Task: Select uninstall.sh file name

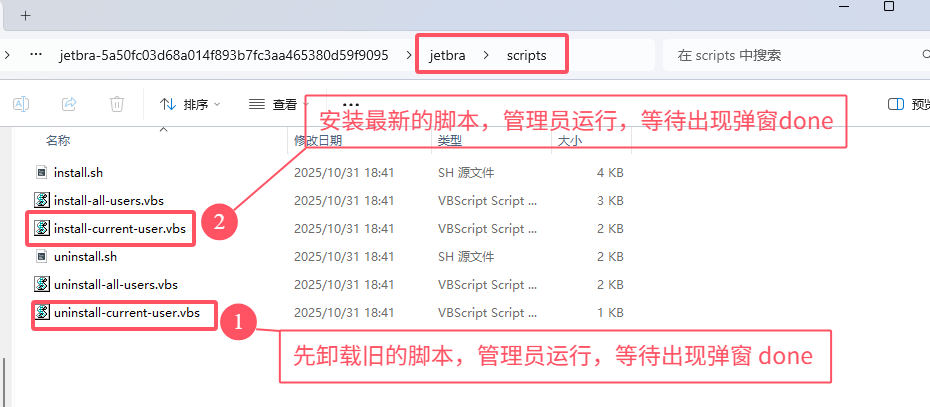Action: (x=85, y=257)
